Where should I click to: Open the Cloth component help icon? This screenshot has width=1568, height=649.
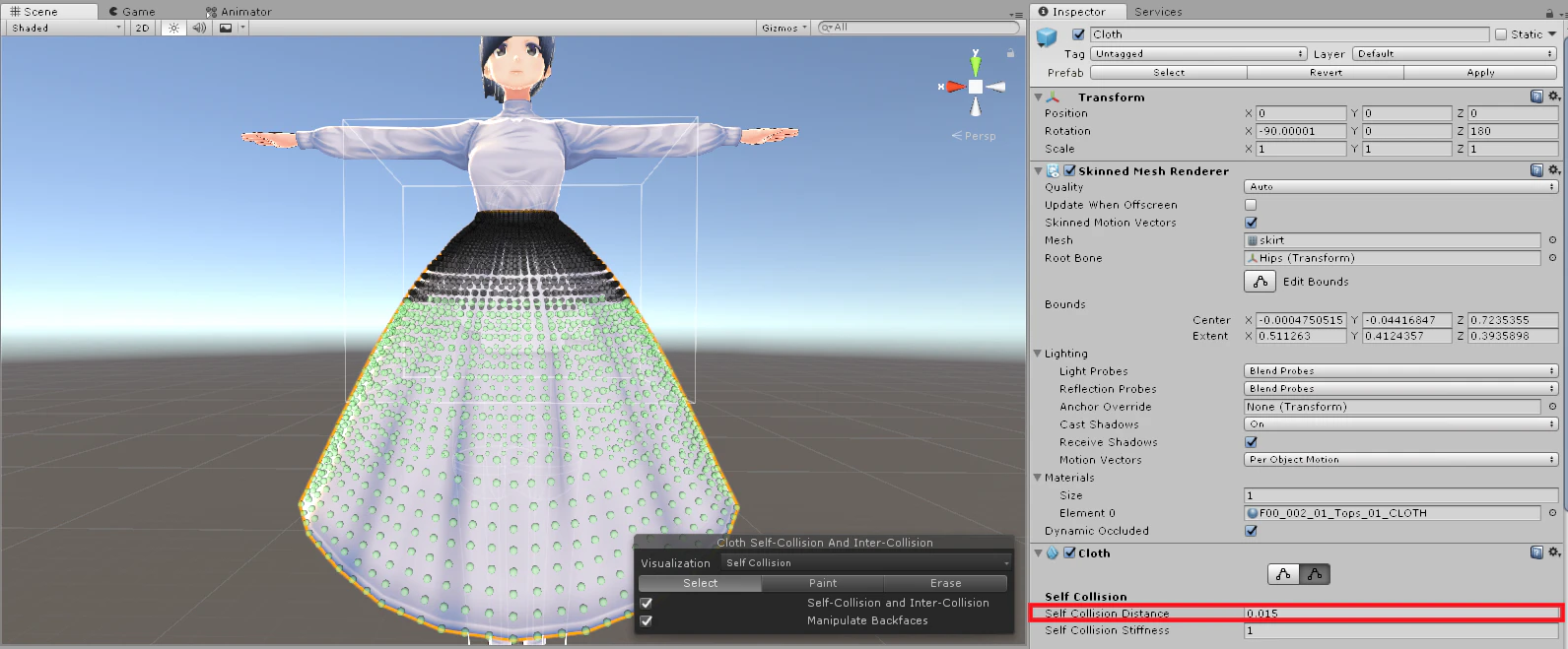point(1536,552)
